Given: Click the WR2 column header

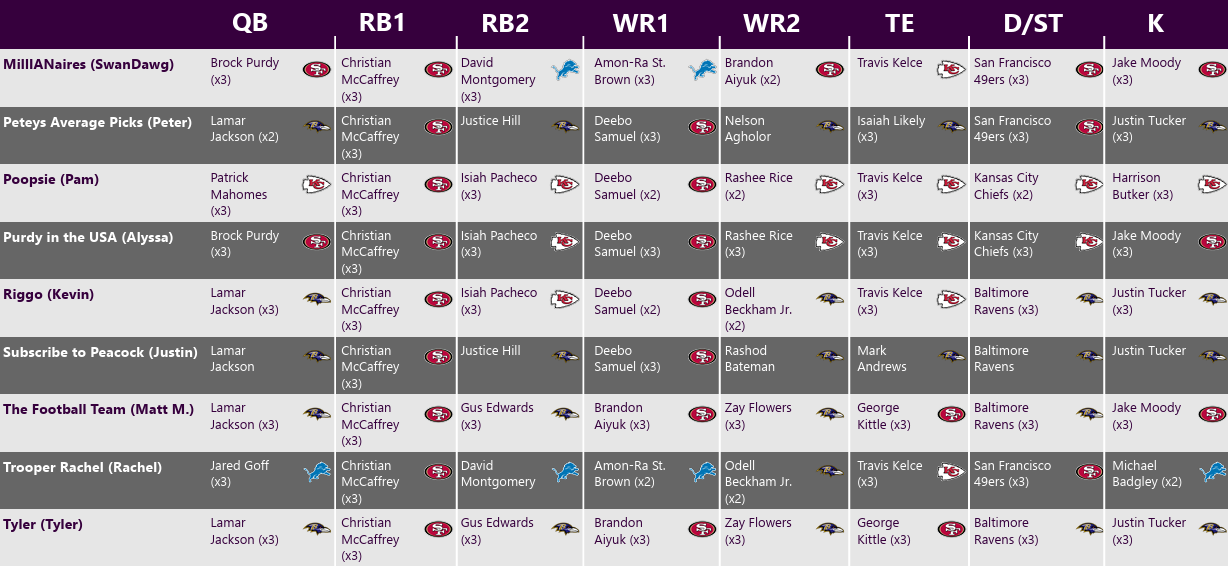Looking at the screenshot, I should pyautogui.click(x=772, y=23).
